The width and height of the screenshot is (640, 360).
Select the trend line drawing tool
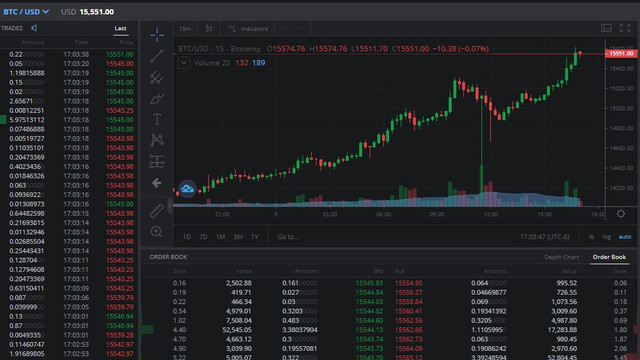[157, 56]
